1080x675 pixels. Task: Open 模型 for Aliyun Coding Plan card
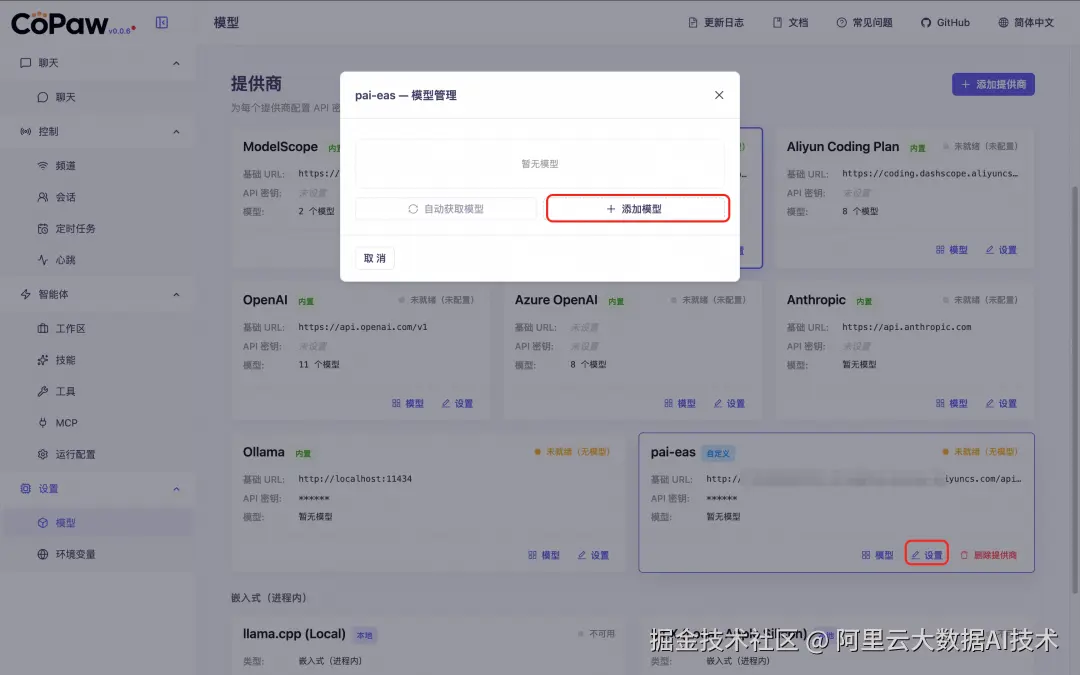(x=952, y=250)
